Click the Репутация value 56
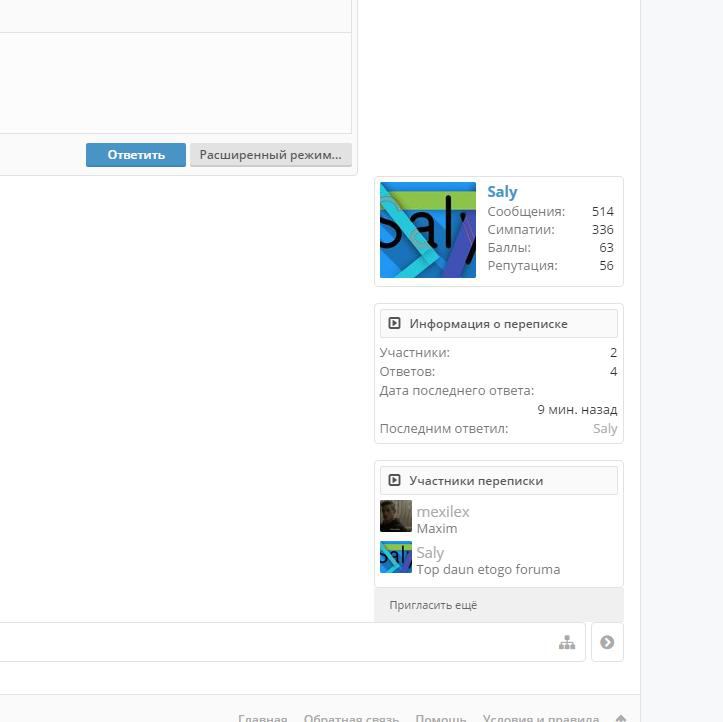This screenshot has width=723, height=722. [x=606, y=266]
